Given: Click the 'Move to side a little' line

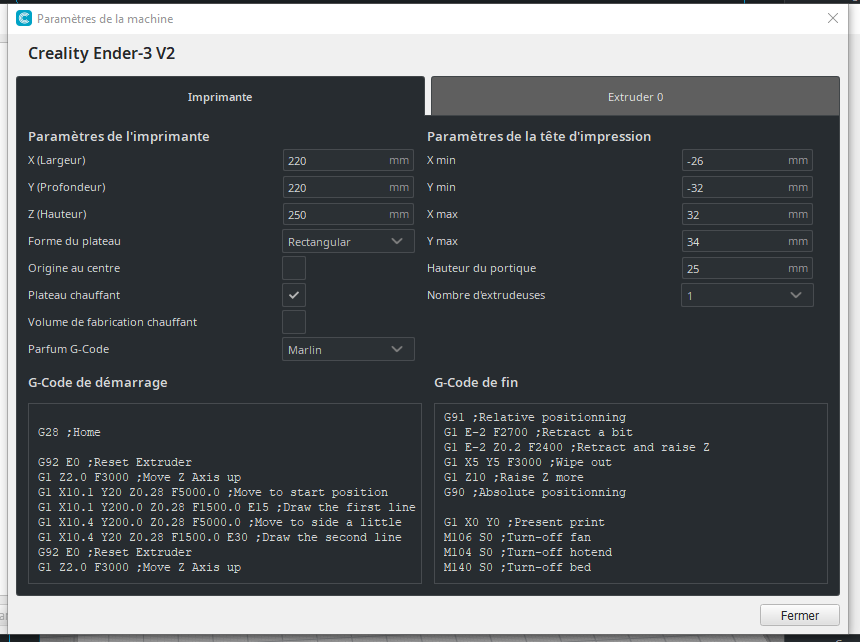Looking at the screenshot, I should pos(219,522).
